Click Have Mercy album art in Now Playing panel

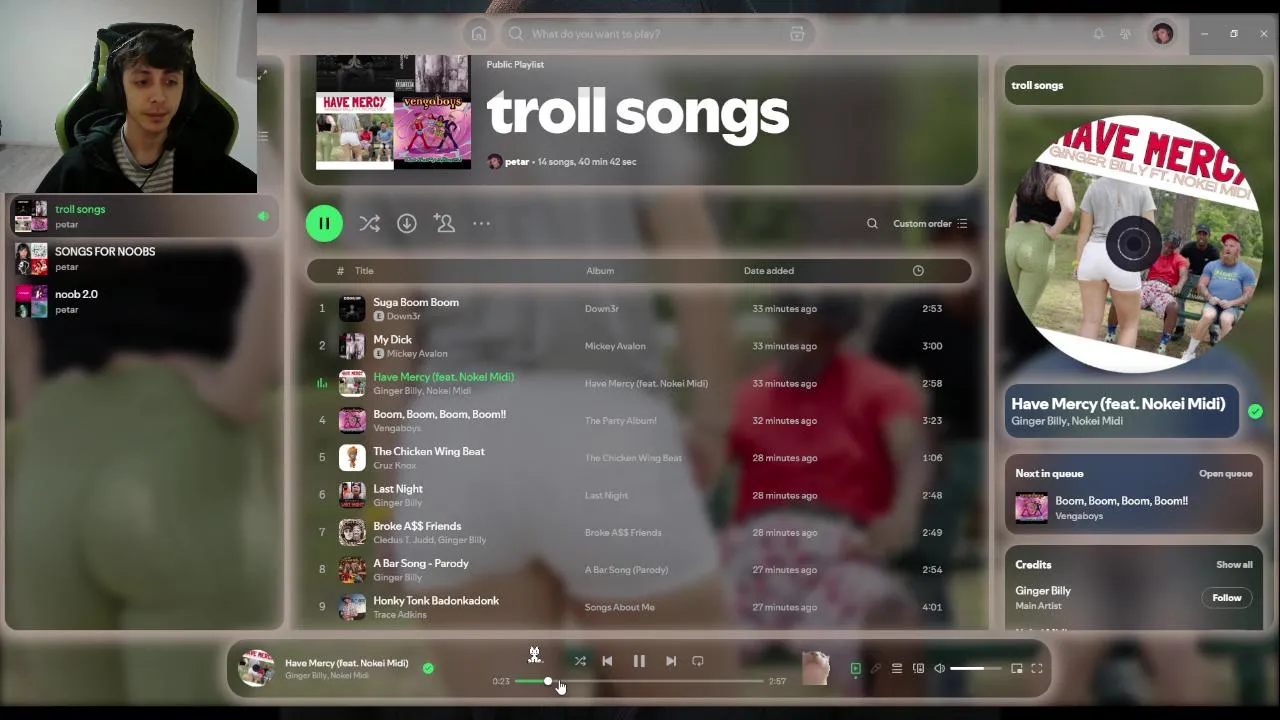[1133, 243]
